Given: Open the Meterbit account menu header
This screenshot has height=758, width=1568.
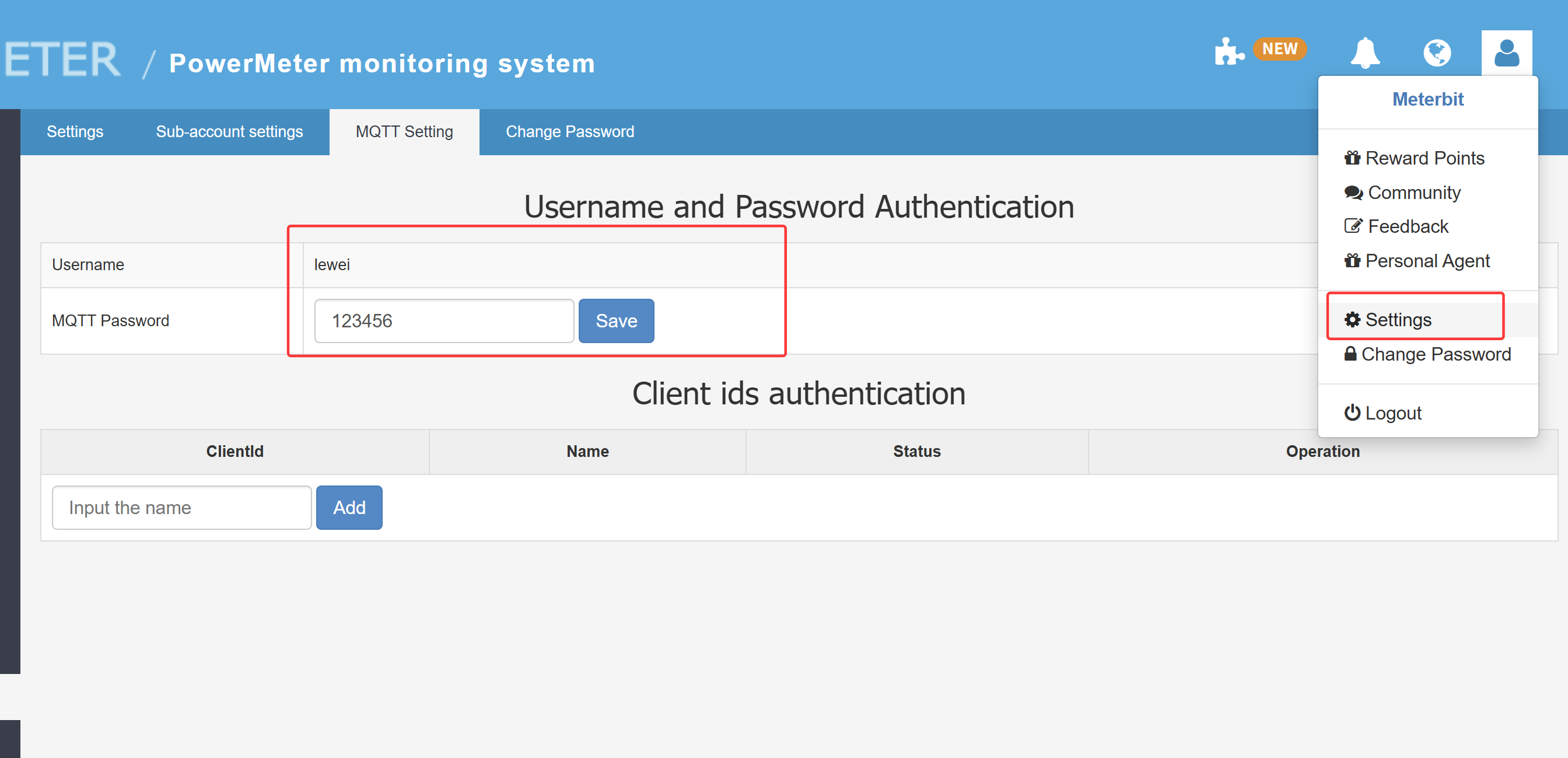Looking at the screenshot, I should click(1428, 99).
